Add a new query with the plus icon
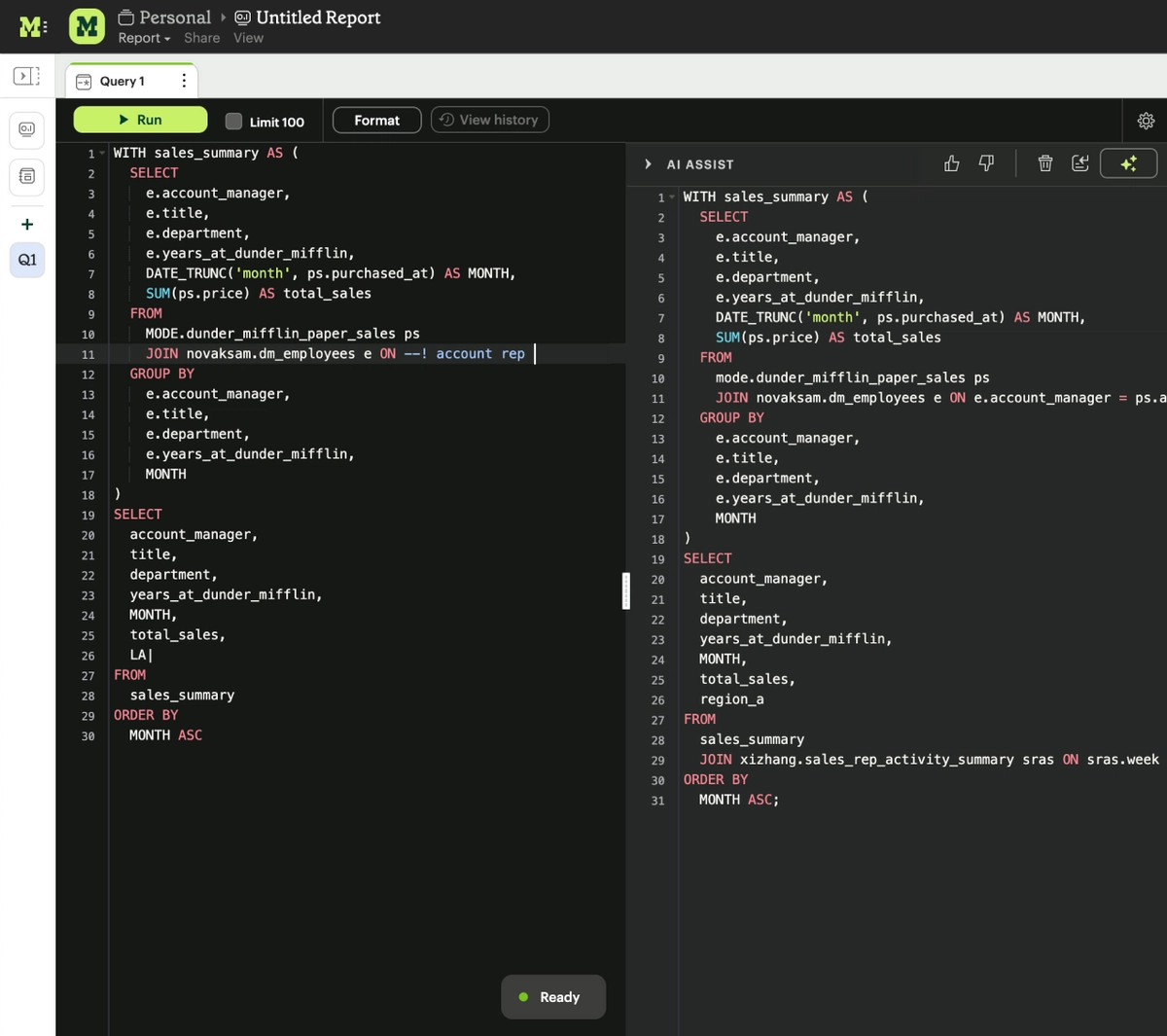This screenshot has height=1036, width=1167. (26, 223)
